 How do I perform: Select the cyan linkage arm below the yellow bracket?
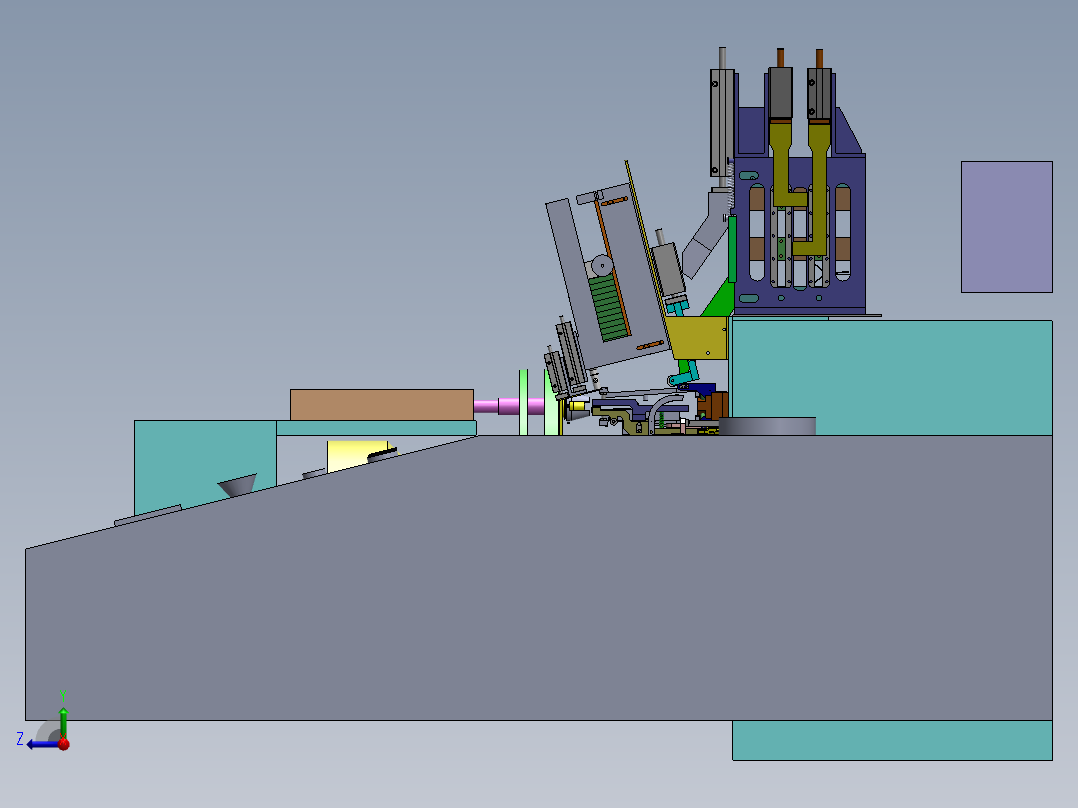[x=684, y=377]
